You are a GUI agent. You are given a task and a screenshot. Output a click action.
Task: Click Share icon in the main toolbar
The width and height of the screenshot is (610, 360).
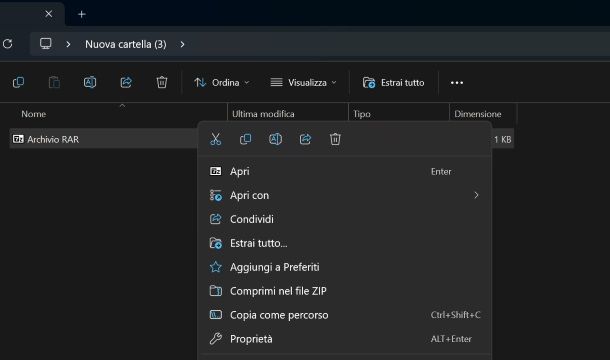point(126,83)
